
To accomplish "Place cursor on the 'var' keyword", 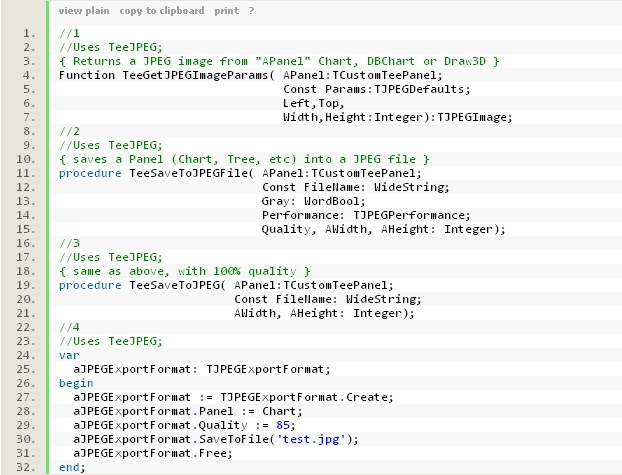I will pos(69,355).
